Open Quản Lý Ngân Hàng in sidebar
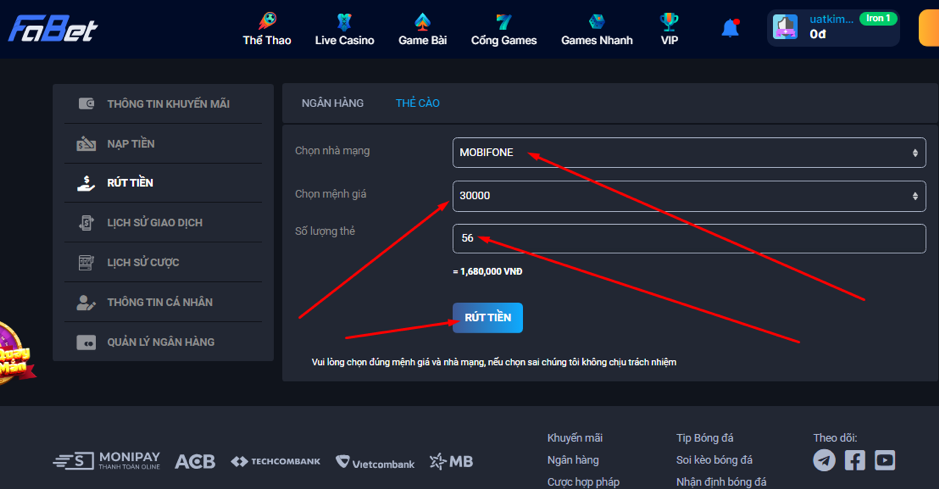 pos(160,342)
